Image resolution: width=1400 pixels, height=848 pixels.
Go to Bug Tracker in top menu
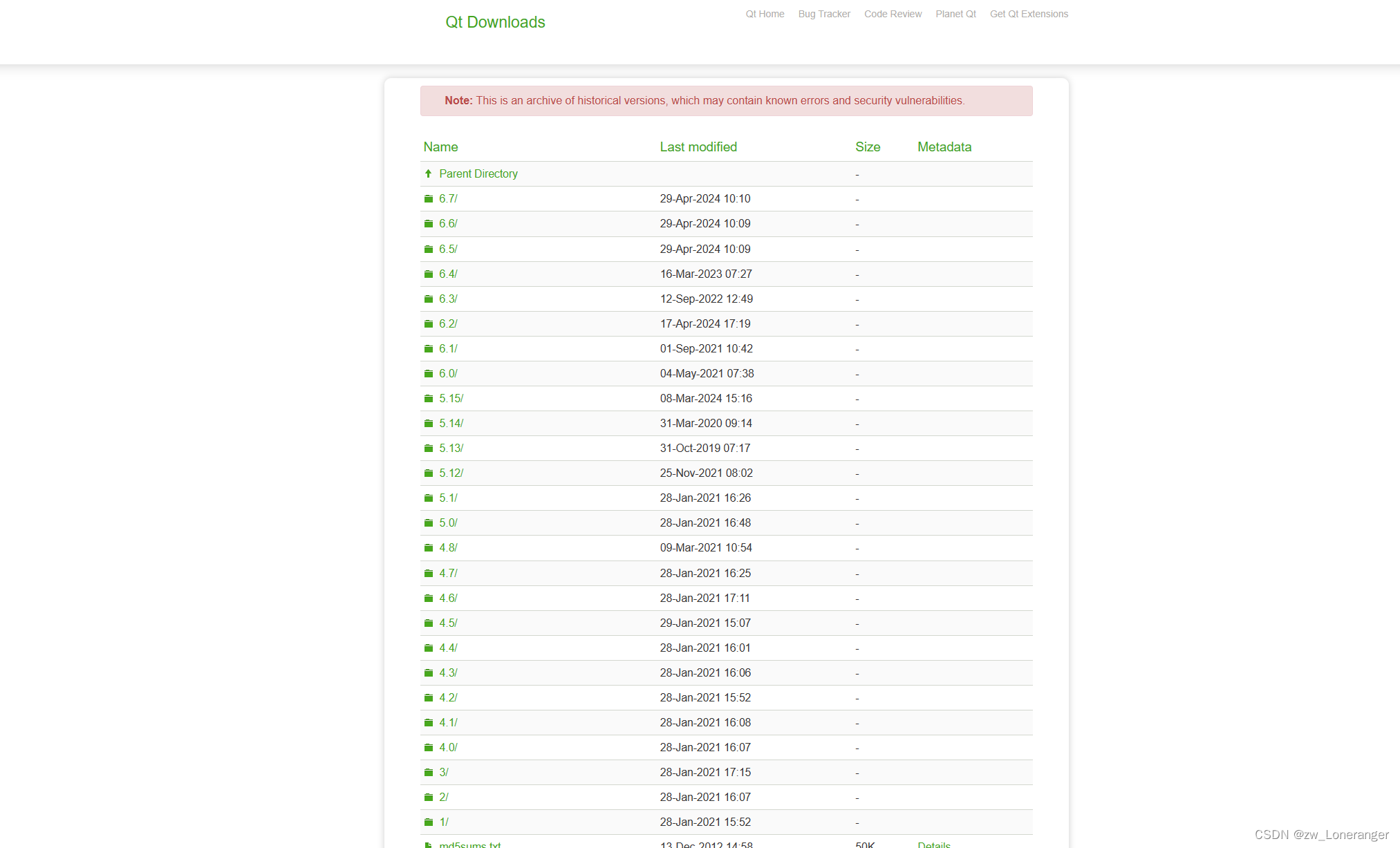824,14
